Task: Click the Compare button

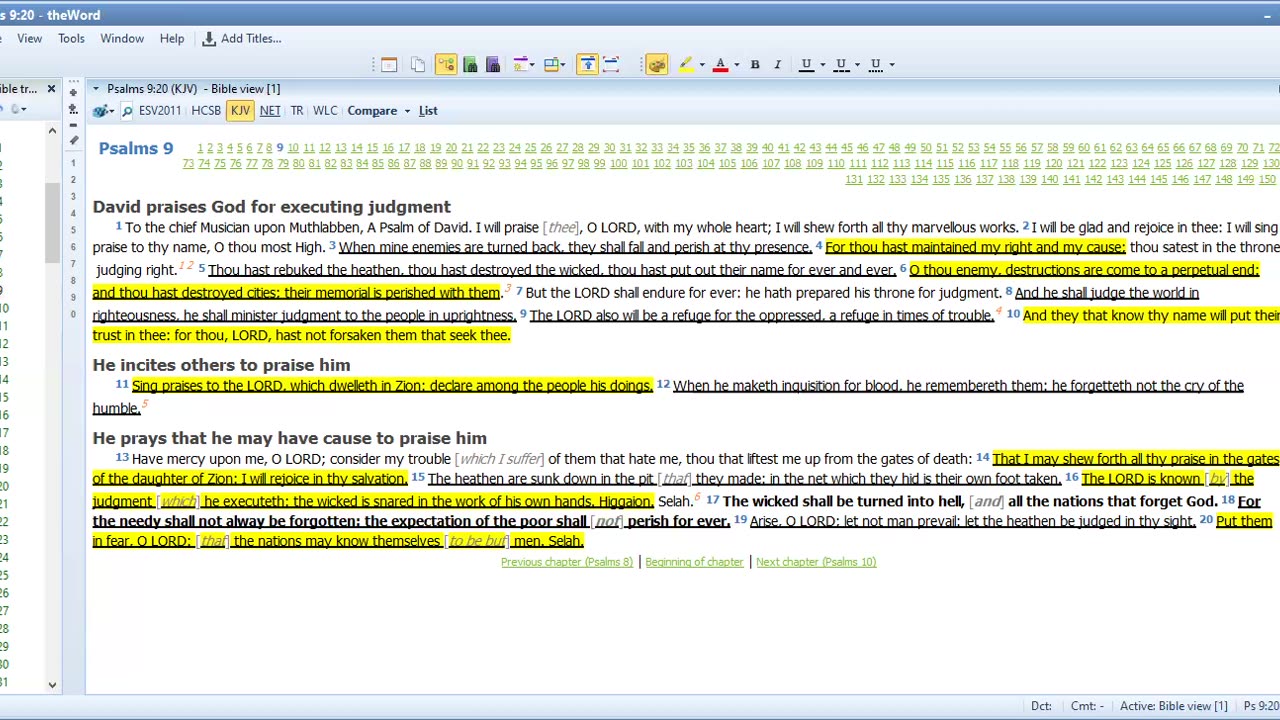Action: coord(372,111)
